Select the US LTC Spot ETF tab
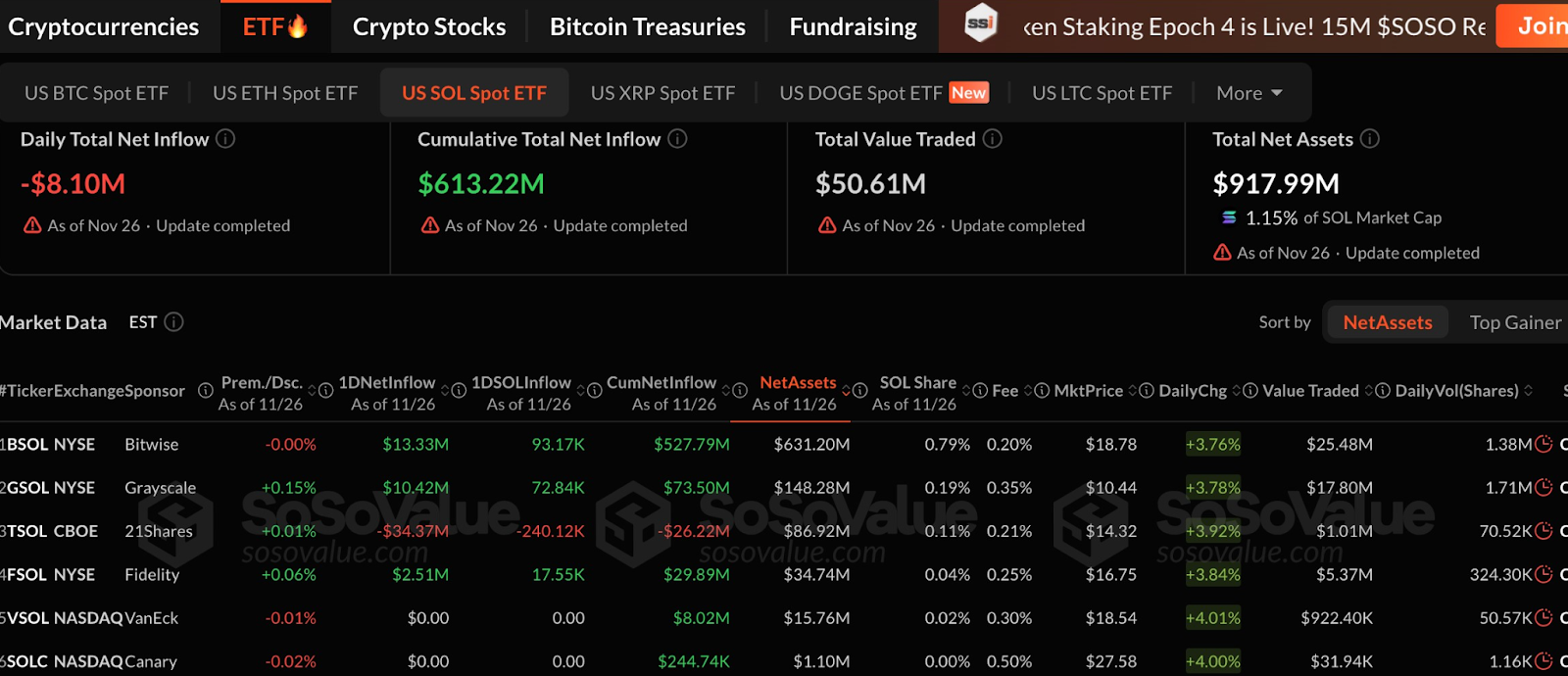1568x676 pixels. click(x=1102, y=93)
